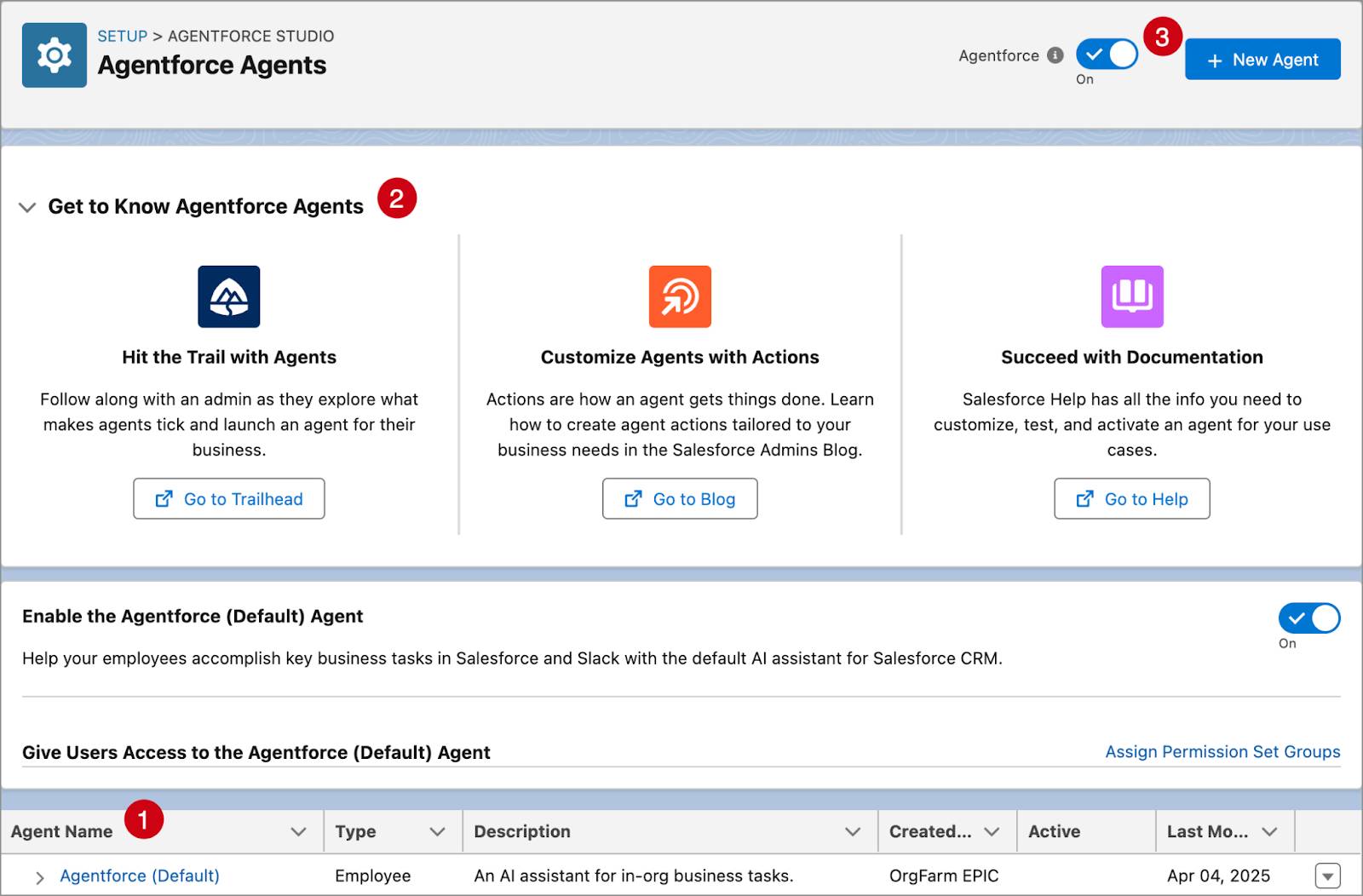
Task: Turn off the Agentforce toggle in header
Action: click(x=1107, y=55)
